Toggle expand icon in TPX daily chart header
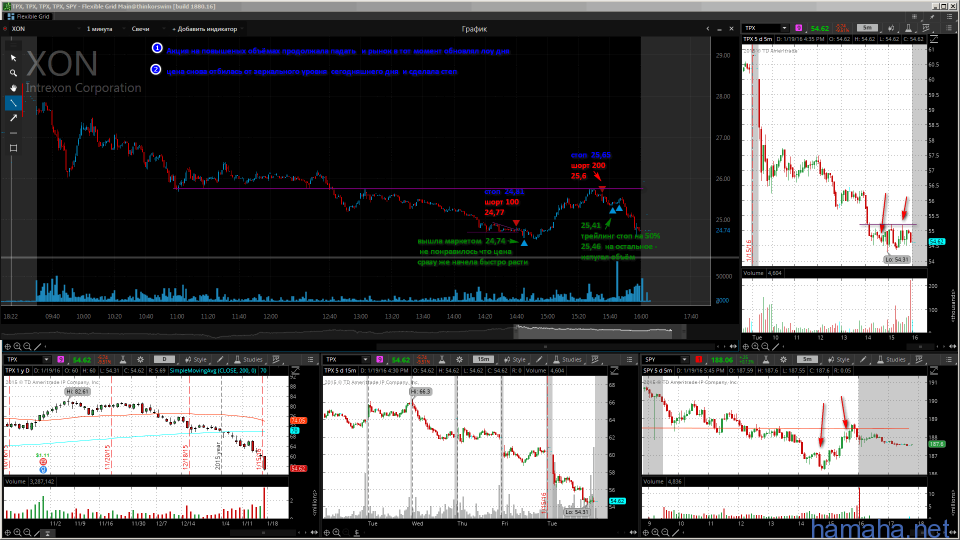 point(295,370)
